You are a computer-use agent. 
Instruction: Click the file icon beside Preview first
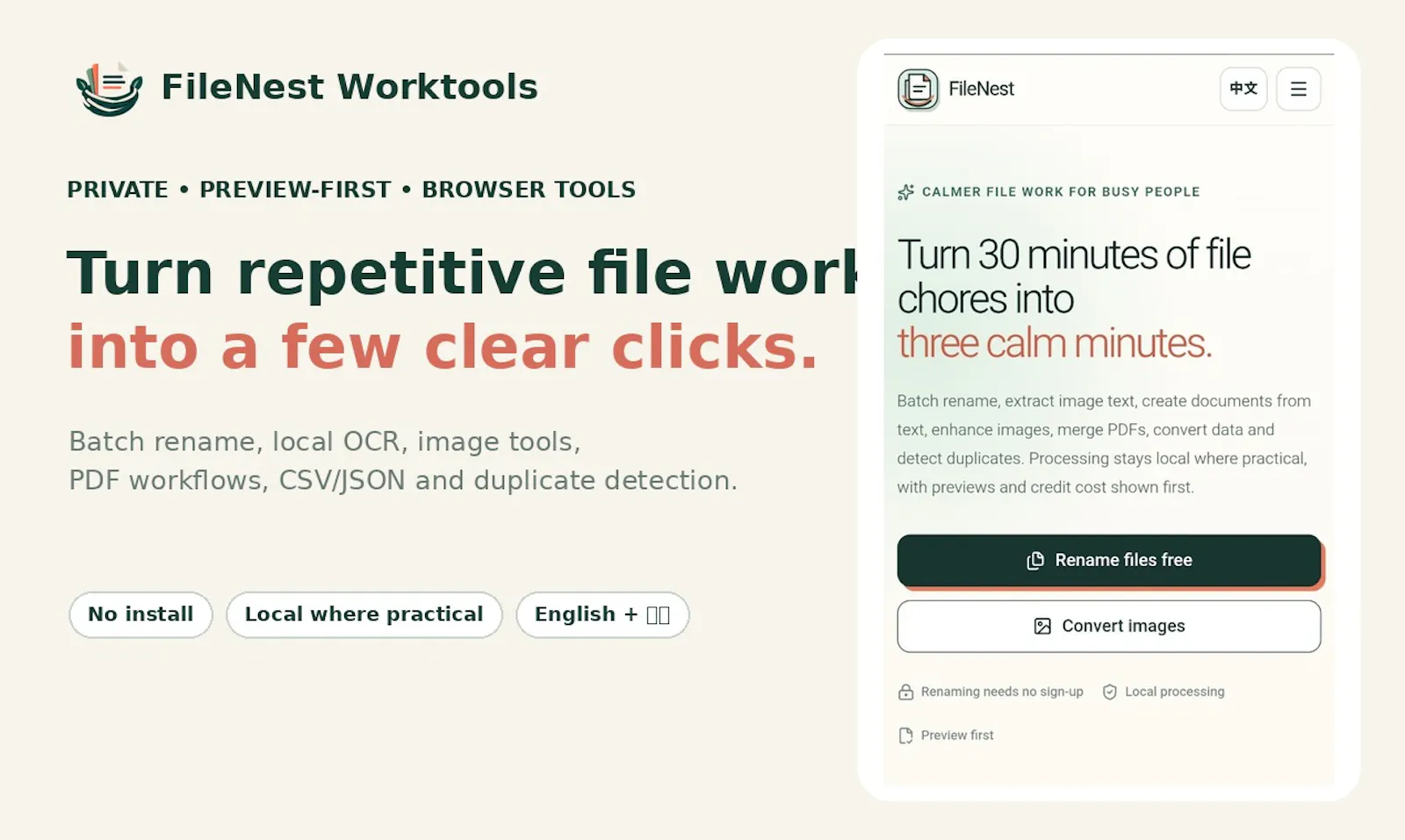pos(905,736)
